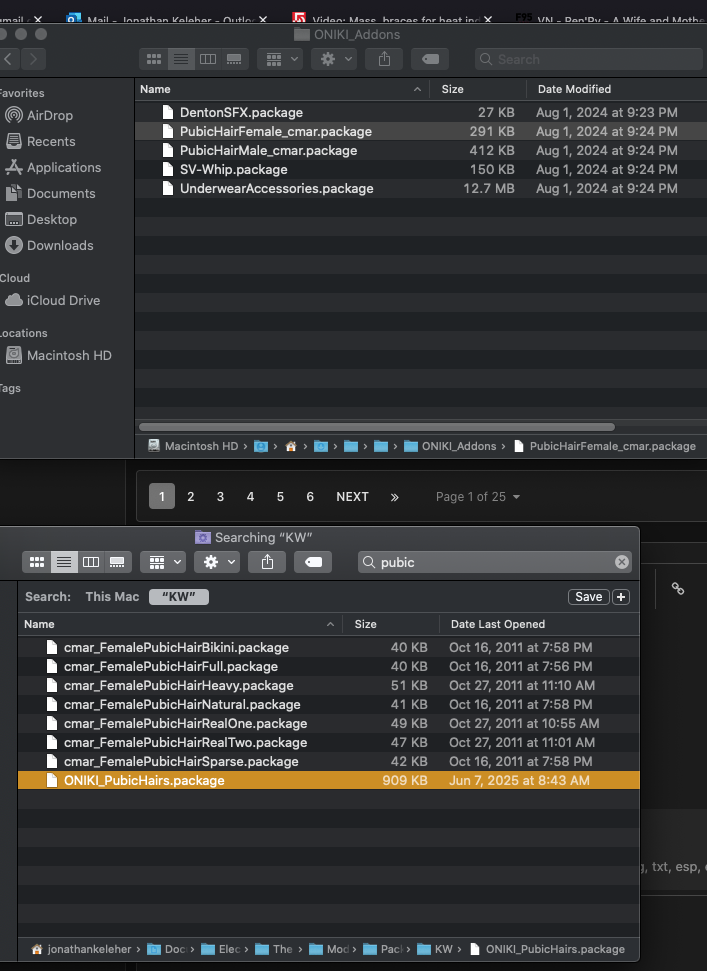Click link chain icon in browser page
The image size is (707, 971).
point(678,588)
